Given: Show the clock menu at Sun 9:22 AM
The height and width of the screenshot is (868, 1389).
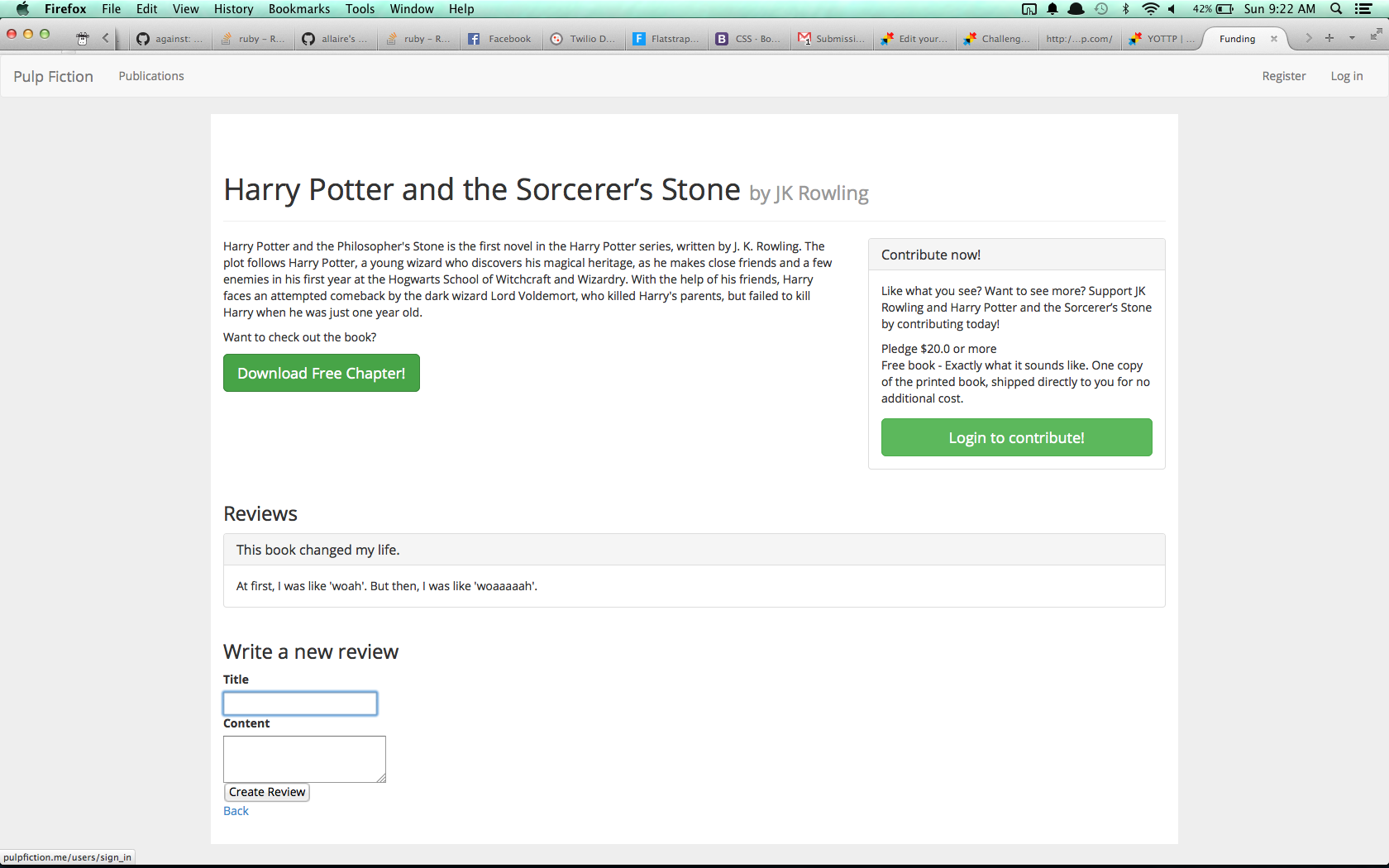Looking at the screenshot, I should click(1280, 9).
